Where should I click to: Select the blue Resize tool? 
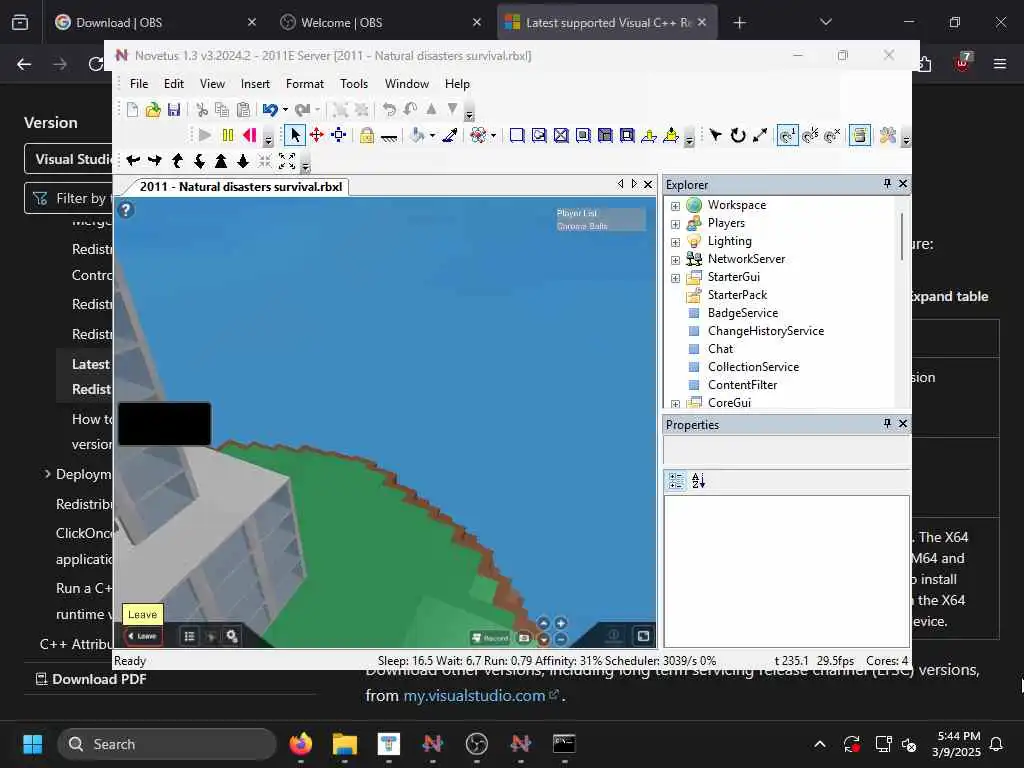[338, 135]
